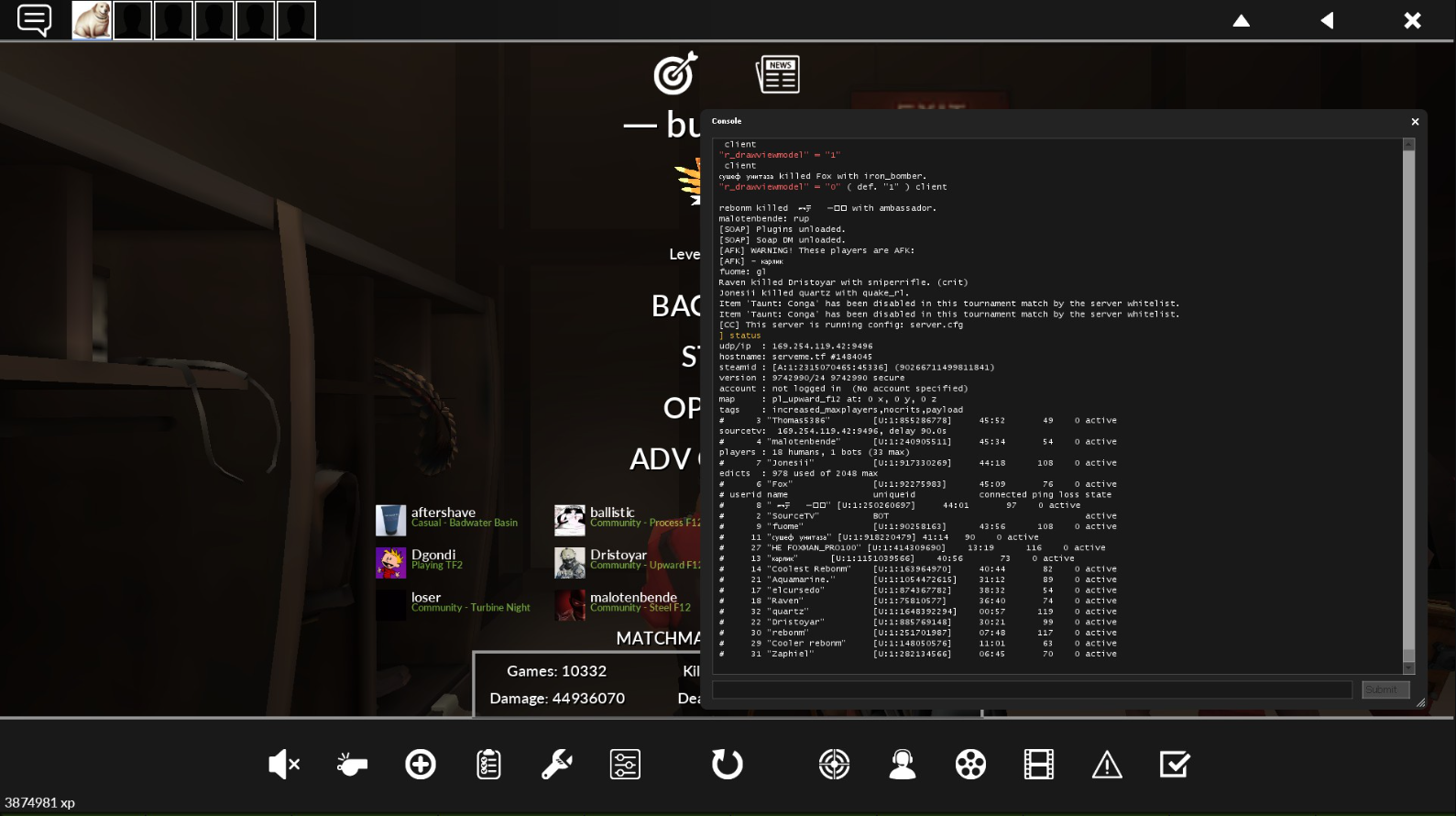Click the upward triangle arrow at top
The image size is (1456, 816).
tap(1242, 21)
